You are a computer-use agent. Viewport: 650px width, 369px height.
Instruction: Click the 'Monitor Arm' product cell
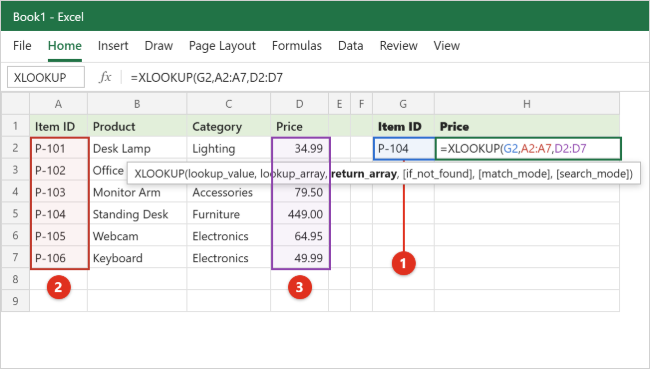pos(137,192)
